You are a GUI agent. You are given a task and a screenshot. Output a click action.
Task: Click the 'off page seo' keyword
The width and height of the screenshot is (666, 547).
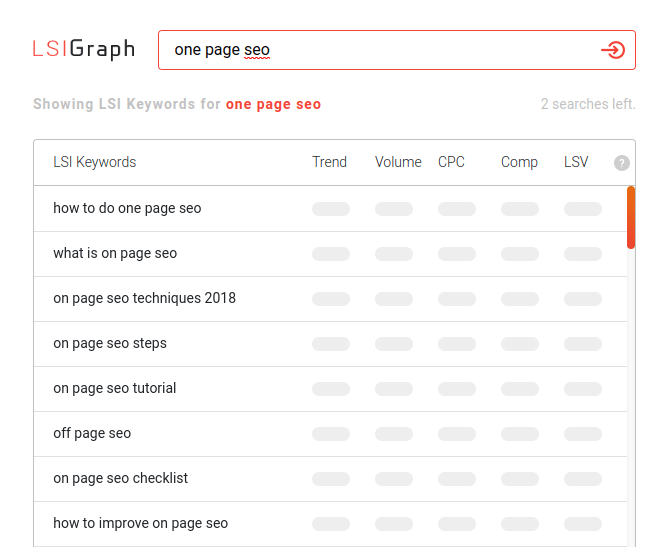(92, 433)
